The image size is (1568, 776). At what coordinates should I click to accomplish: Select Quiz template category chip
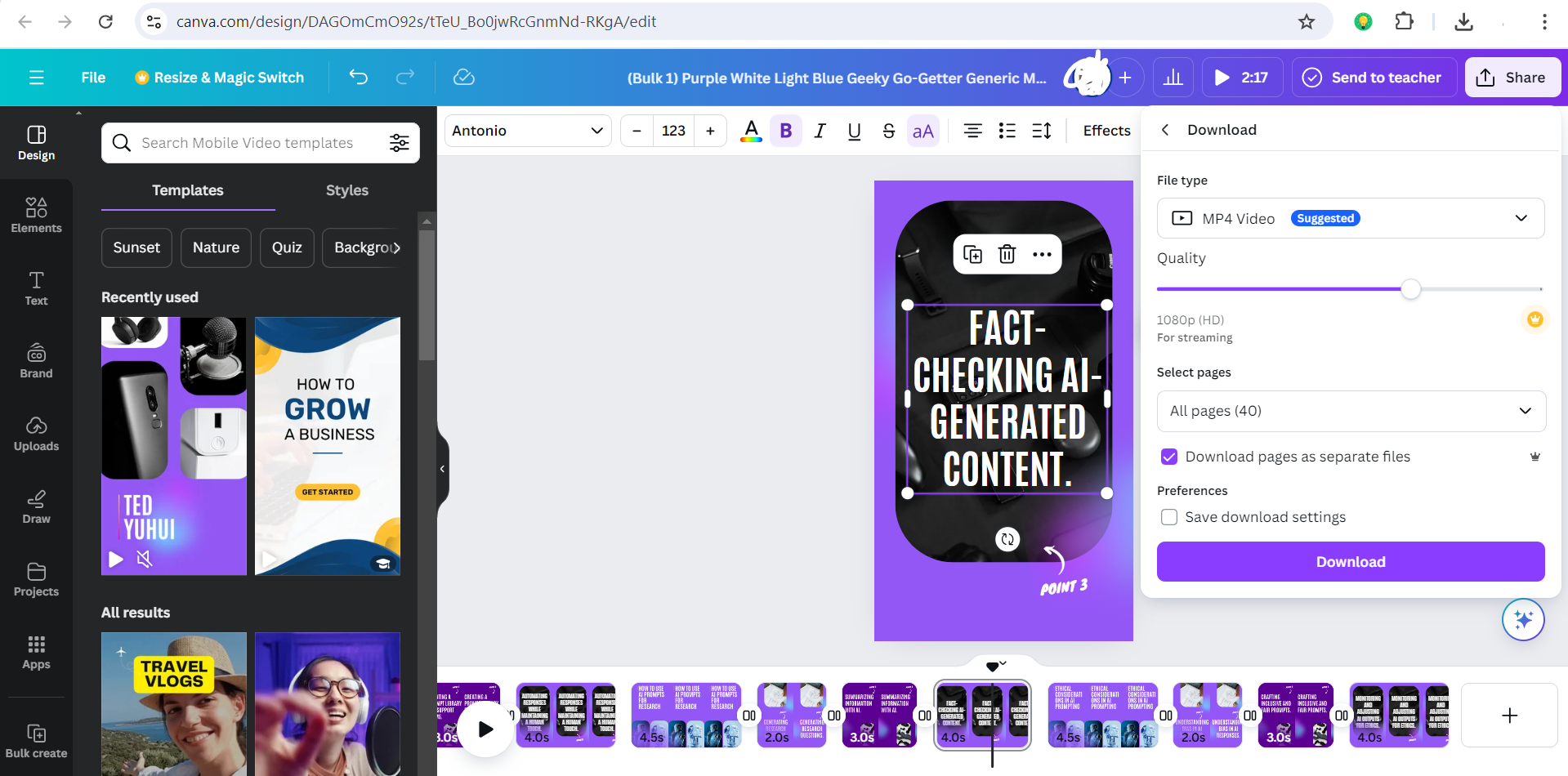tap(287, 248)
